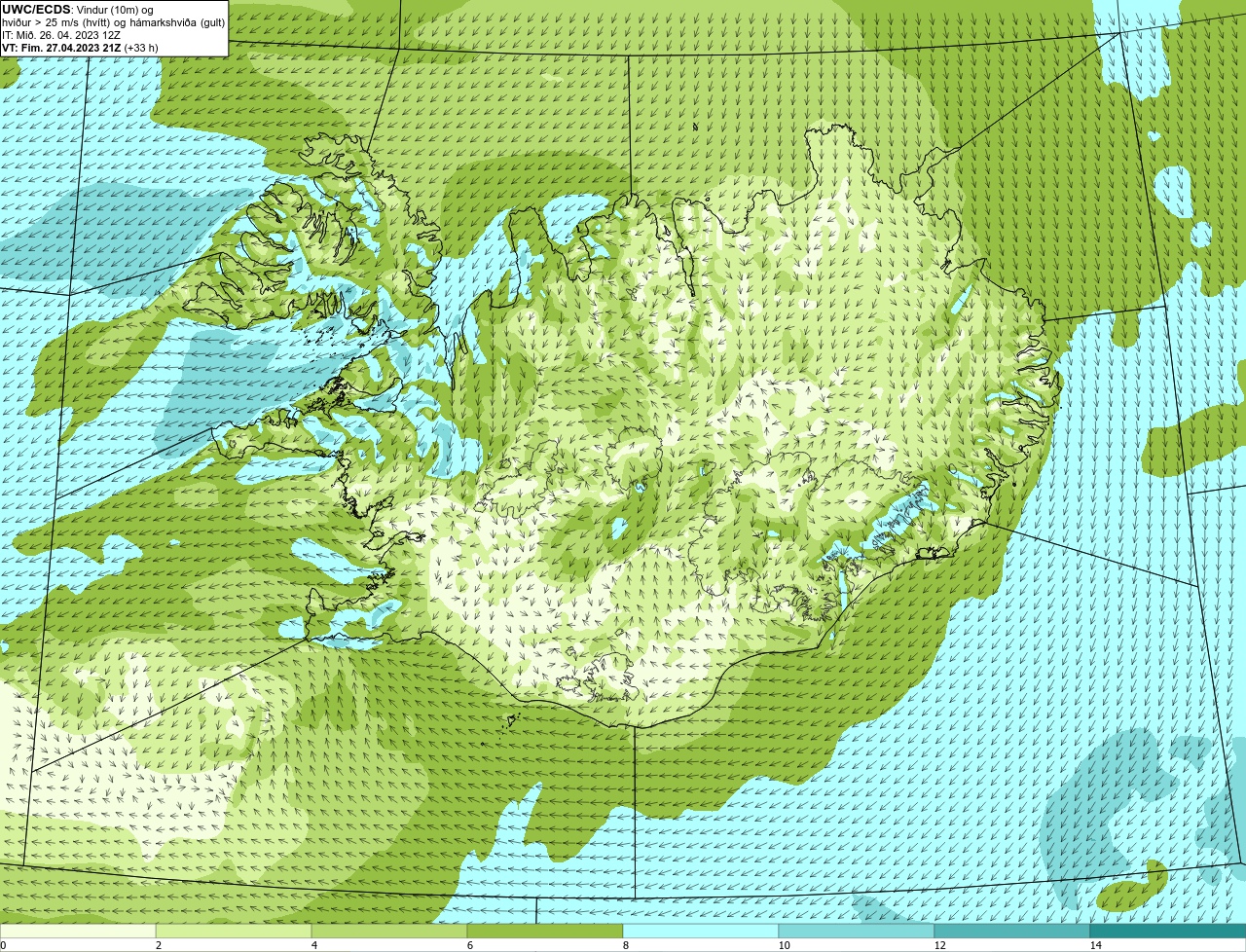
Task: Click the '10' scale label
Action: pos(784,945)
